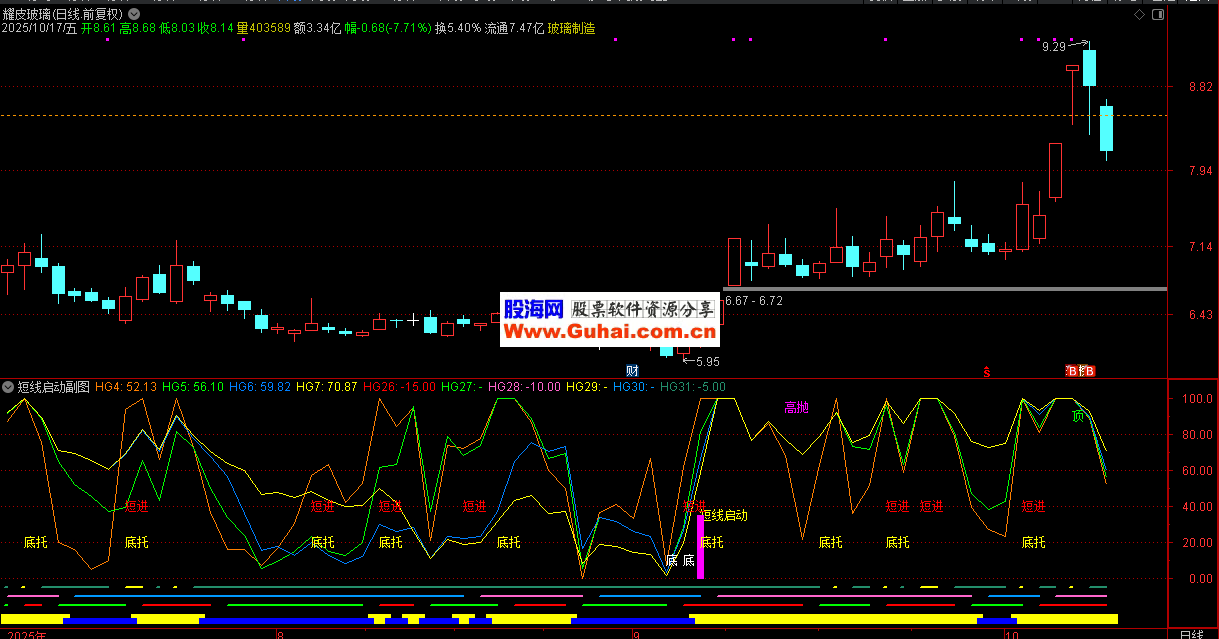Screen dimensions: 1219x639
Task: Open the 日线,前复权 setting in the chart title
Action: tap(91, 15)
